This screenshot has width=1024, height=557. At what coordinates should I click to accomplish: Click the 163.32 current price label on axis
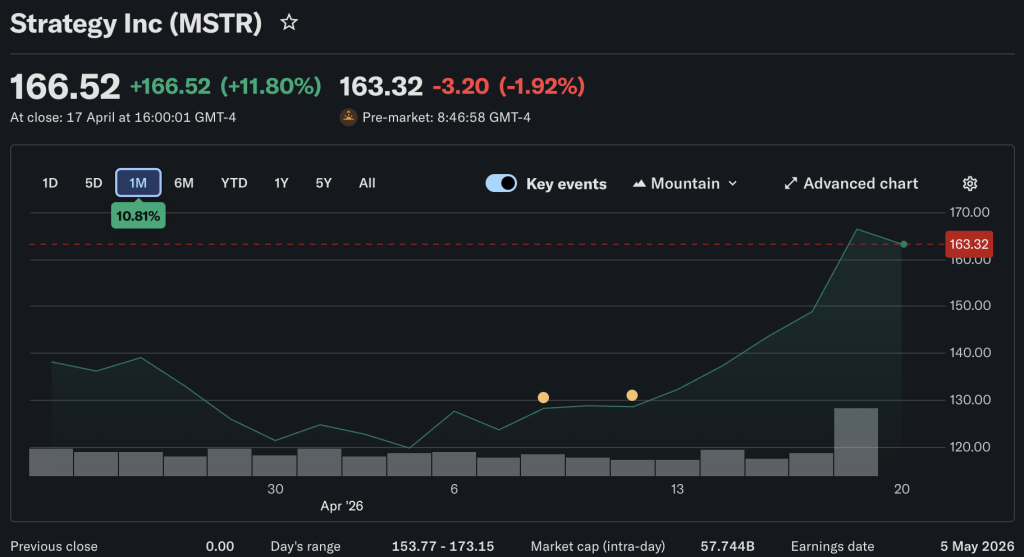pos(968,244)
